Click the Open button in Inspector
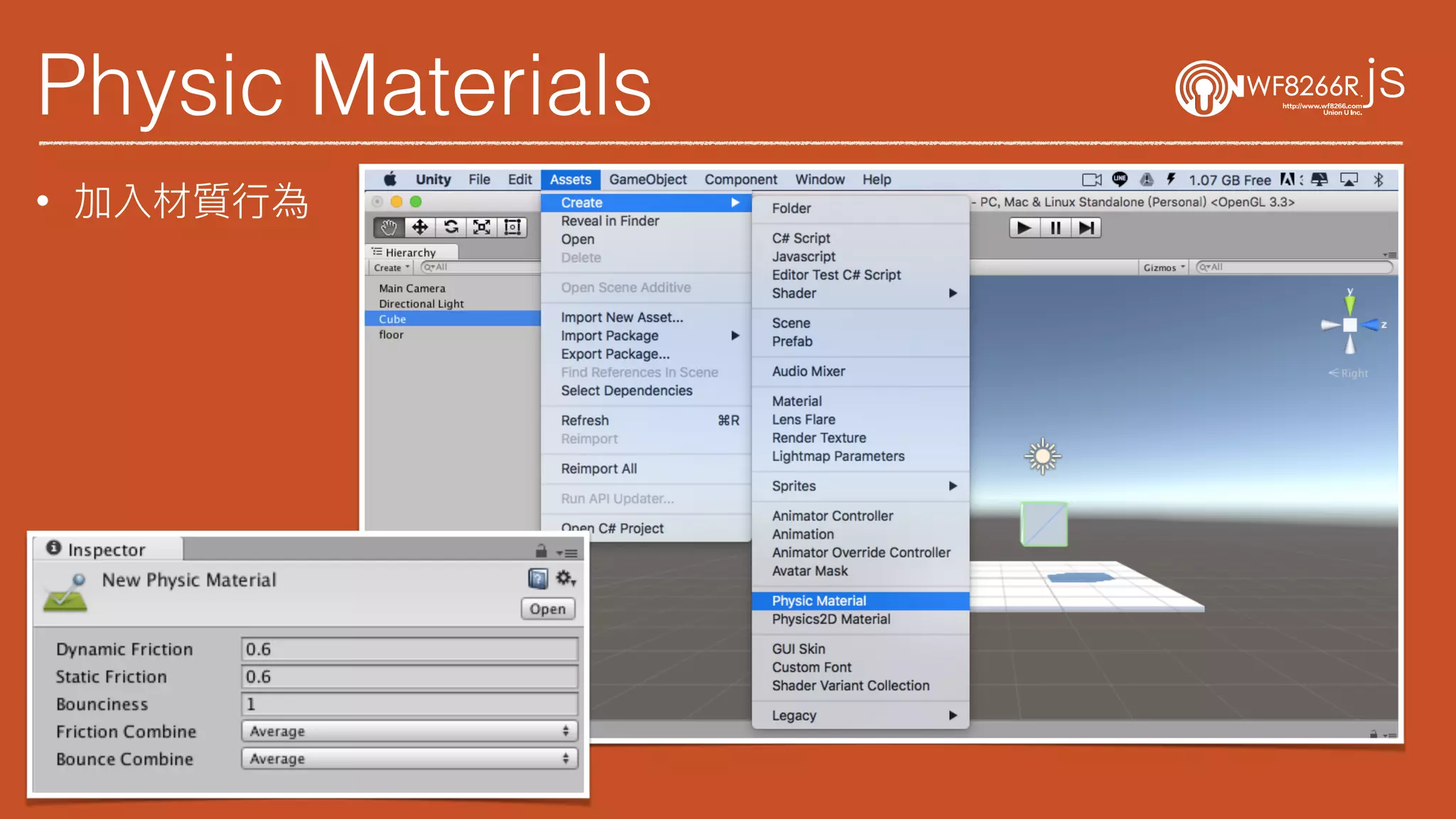The width and height of the screenshot is (1456, 819). tap(547, 609)
